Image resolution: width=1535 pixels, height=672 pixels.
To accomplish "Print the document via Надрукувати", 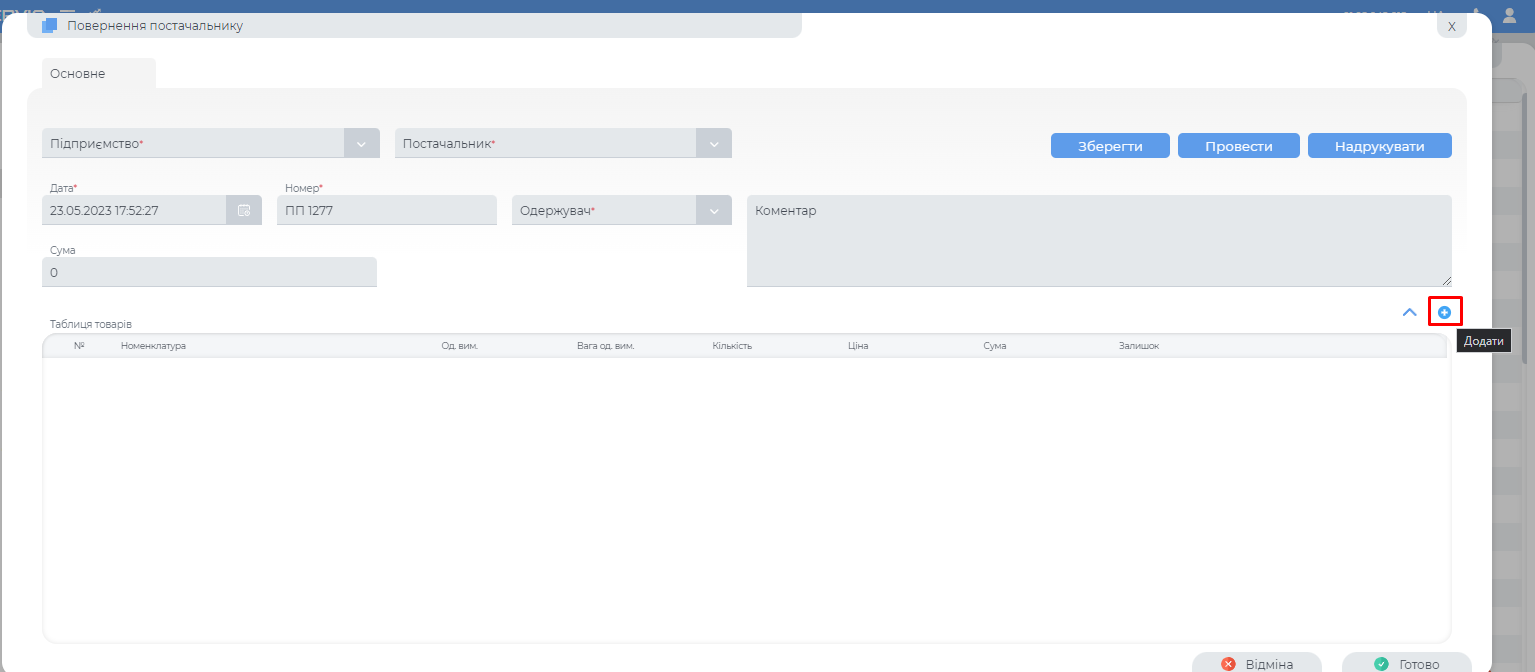I will (x=1379, y=146).
